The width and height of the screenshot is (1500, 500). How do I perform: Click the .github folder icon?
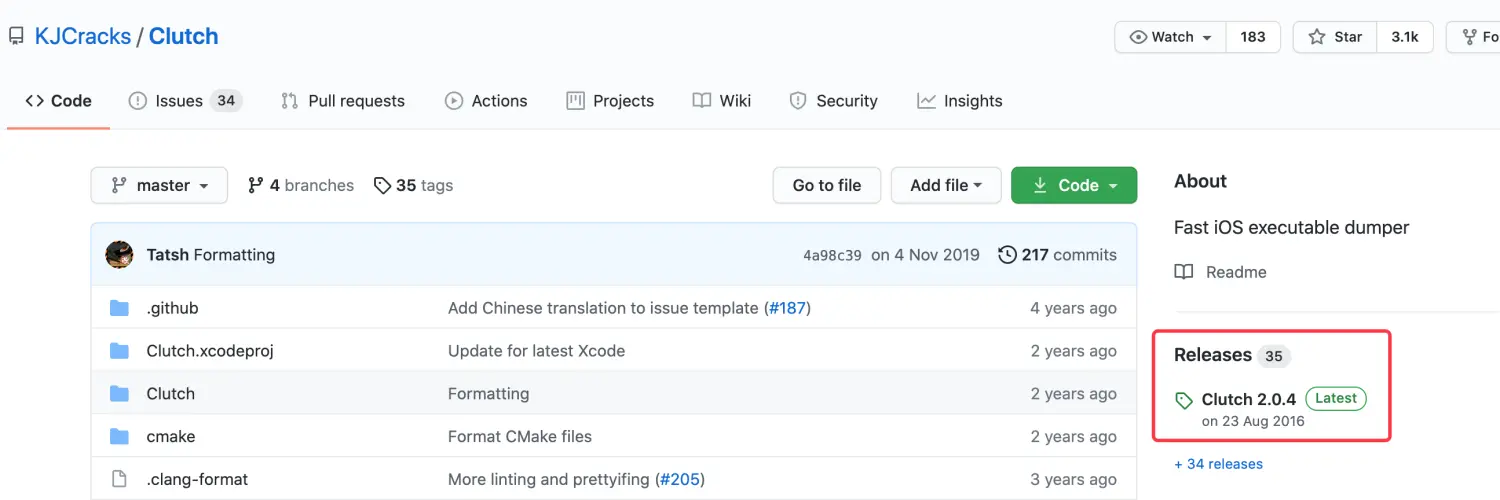click(x=120, y=308)
